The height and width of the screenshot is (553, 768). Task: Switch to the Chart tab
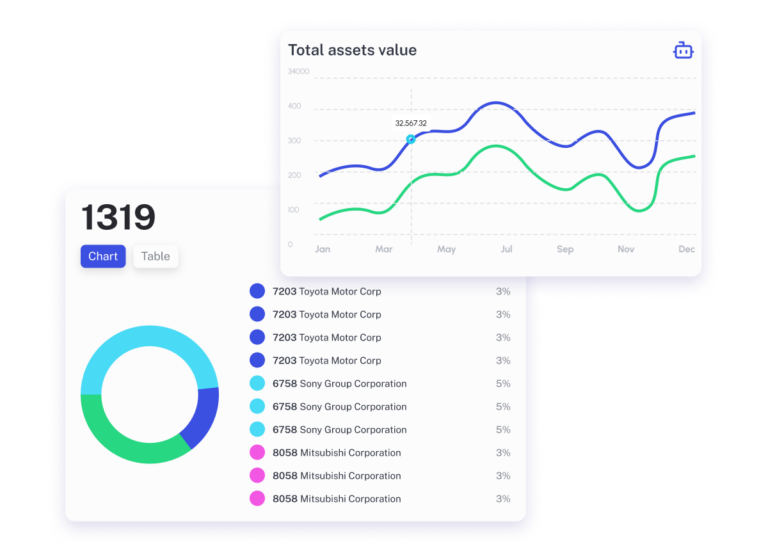[x=103, y=256]
